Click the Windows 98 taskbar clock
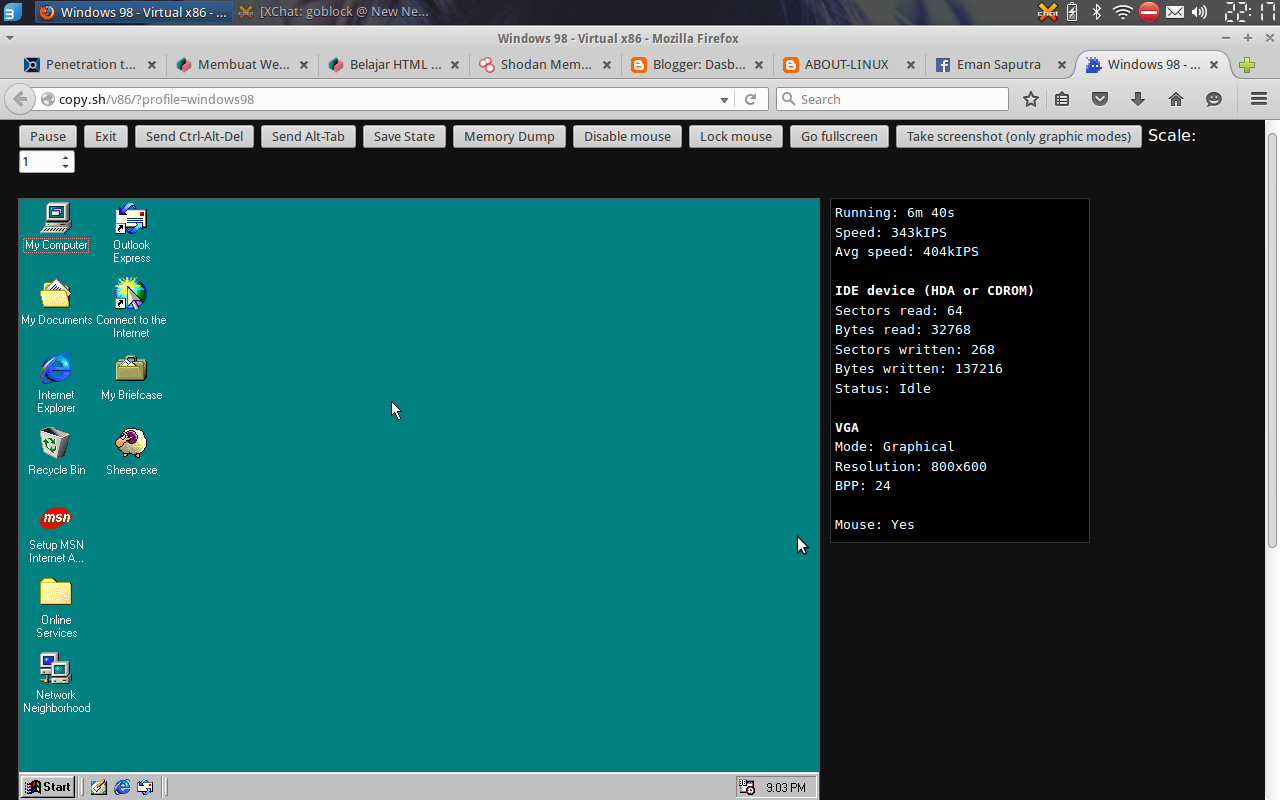Viewport: 1280px width, 800px height. (x=786, y=787)
